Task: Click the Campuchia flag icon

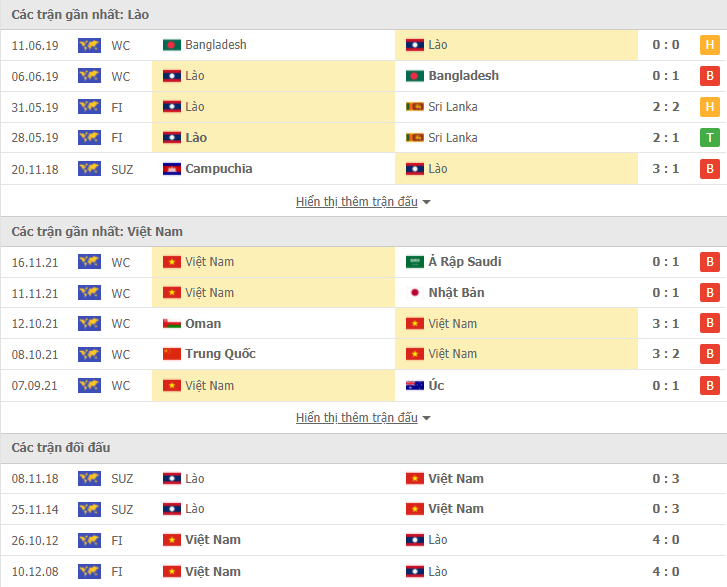Action: [x=172, y=169]
